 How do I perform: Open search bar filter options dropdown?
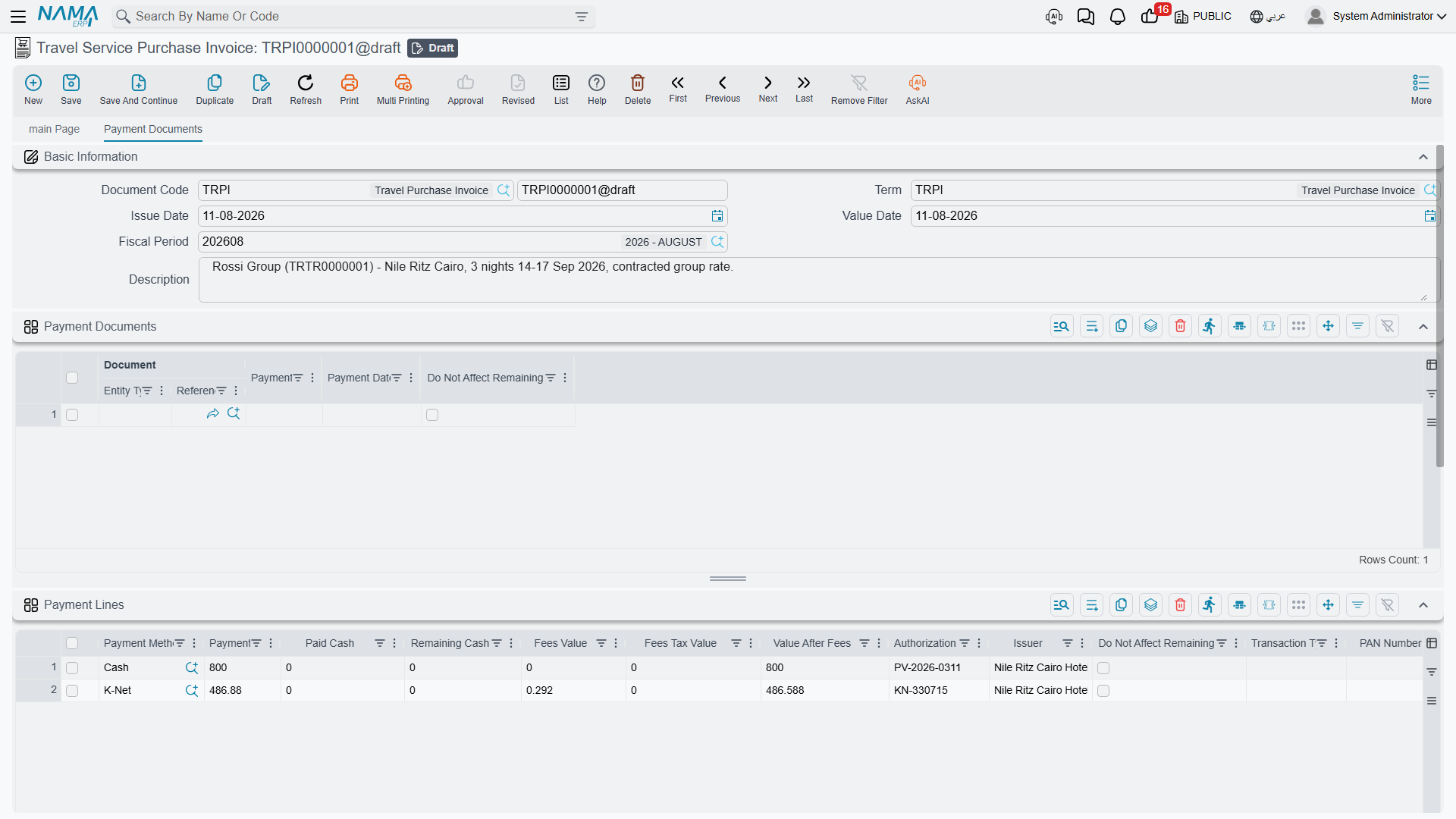coord(582,17)
